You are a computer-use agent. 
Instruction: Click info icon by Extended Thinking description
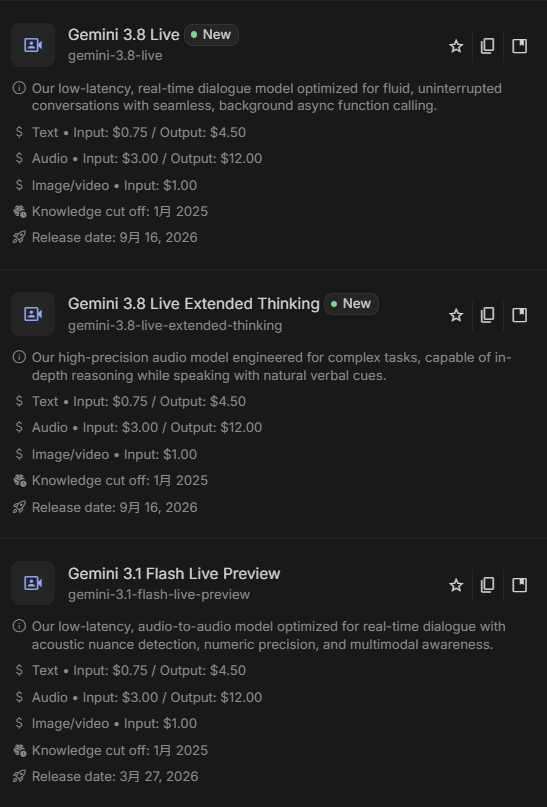pos(19,357)
